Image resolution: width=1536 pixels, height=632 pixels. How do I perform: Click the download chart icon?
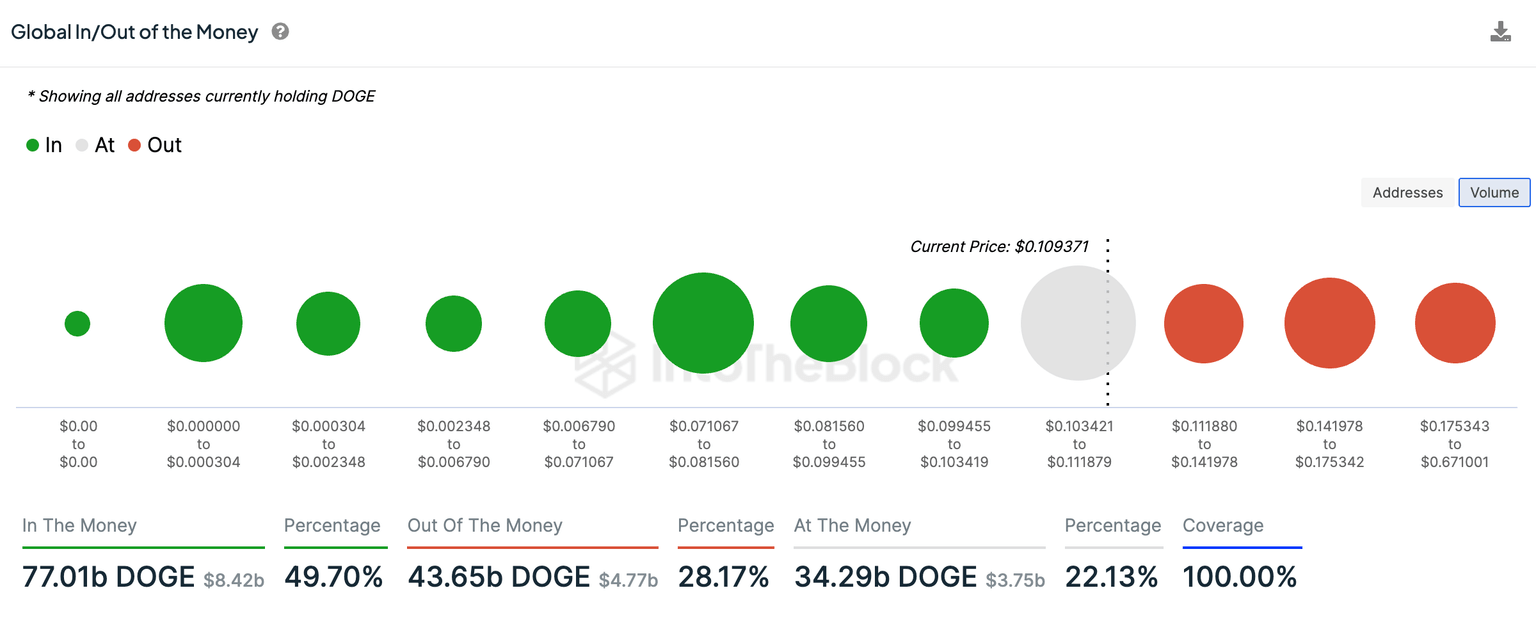(1500, 32)
